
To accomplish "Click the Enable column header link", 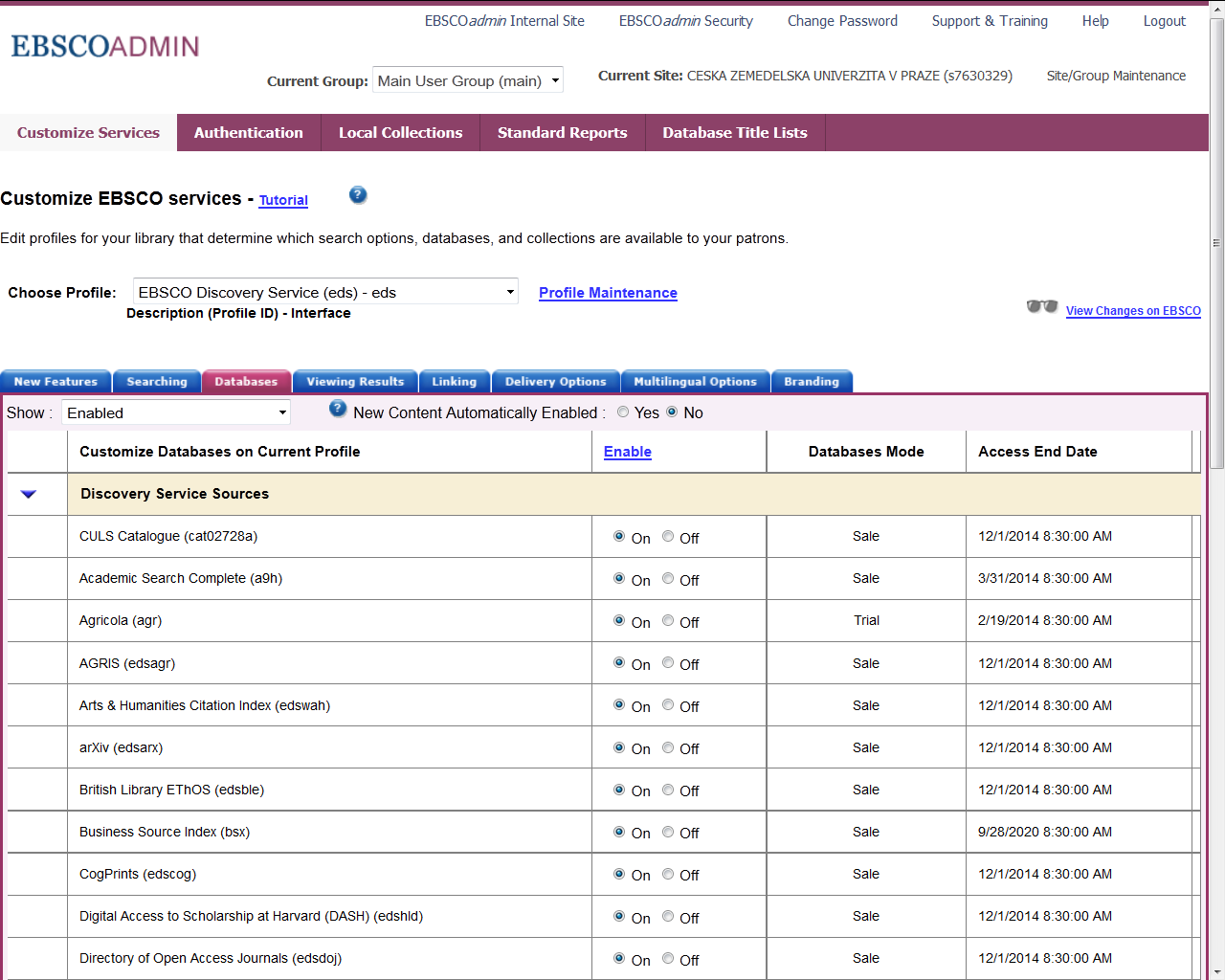I will point(628,452).
